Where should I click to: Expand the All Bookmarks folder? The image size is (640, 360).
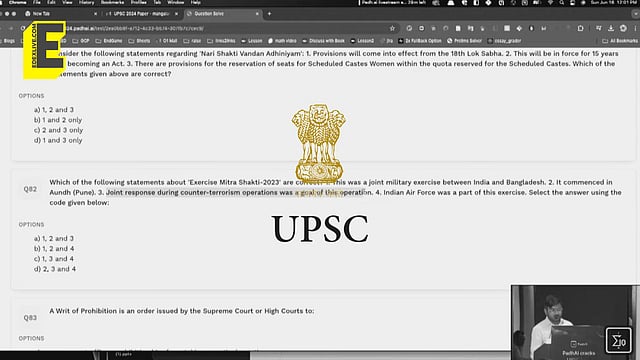(620, 41)
